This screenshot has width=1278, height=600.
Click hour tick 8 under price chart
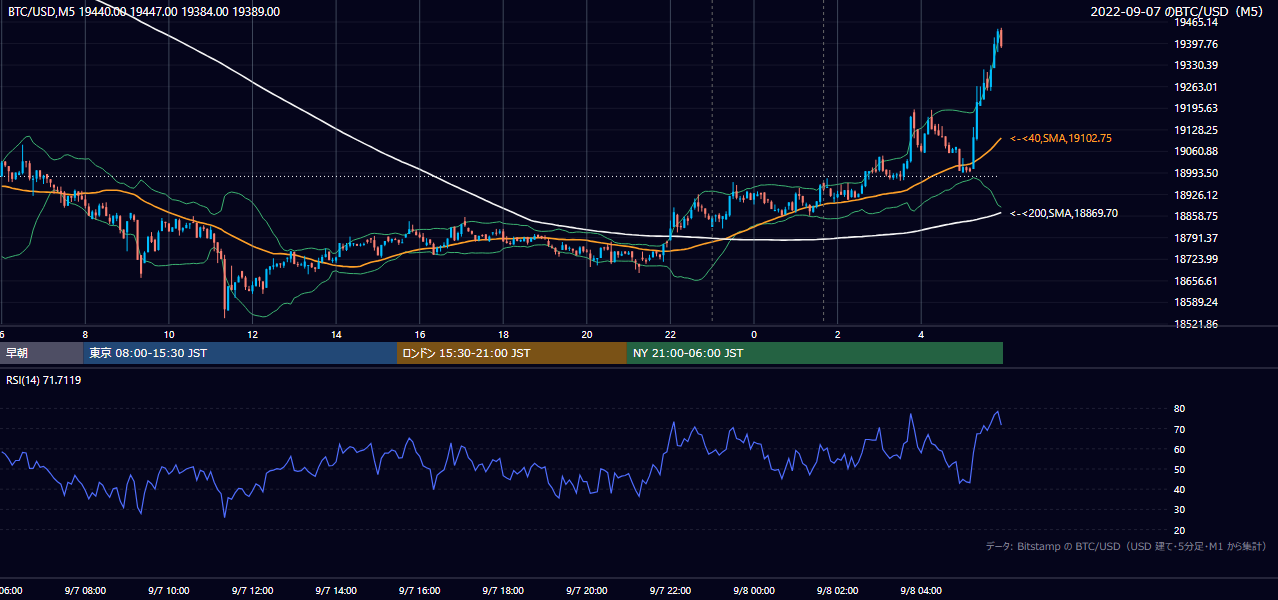click(85, 334)
